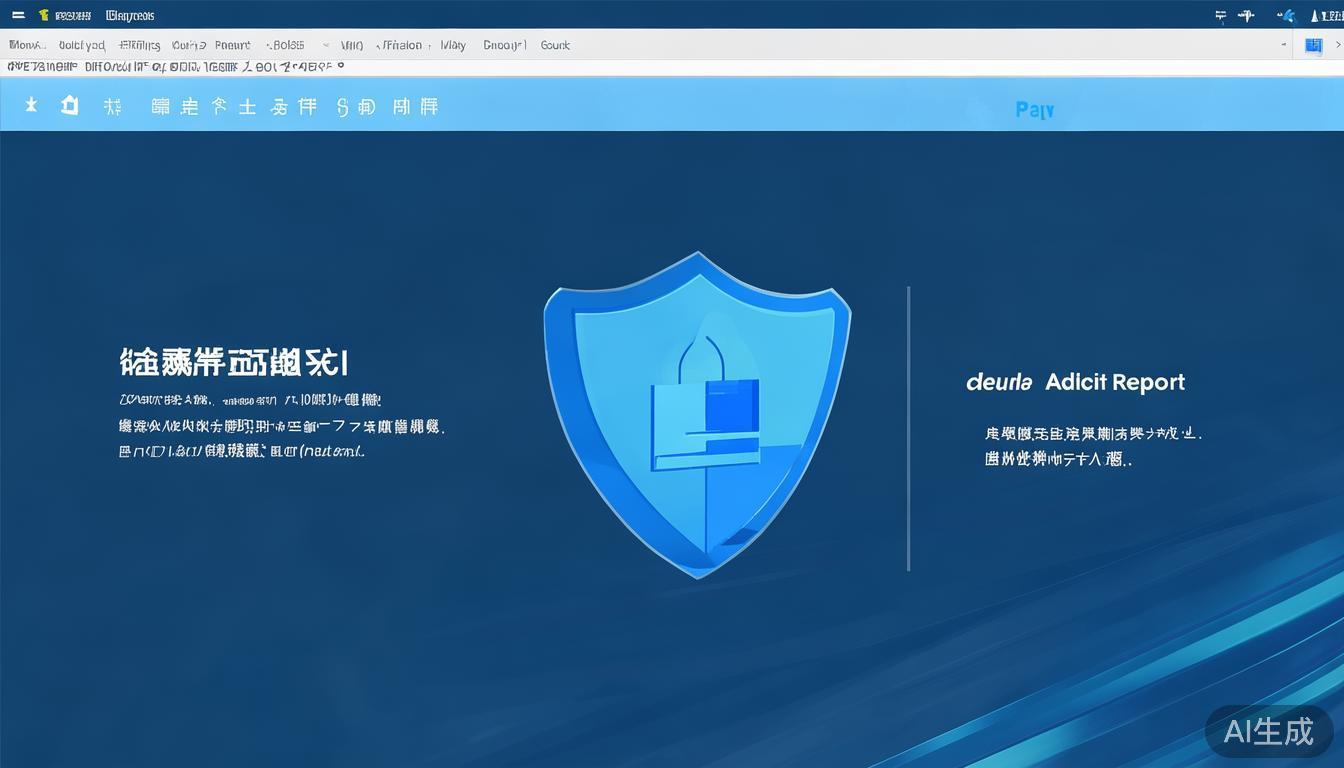Expand the small chevron left of the document icon
1344x768 pixels.
click(x=1285, y=45)
